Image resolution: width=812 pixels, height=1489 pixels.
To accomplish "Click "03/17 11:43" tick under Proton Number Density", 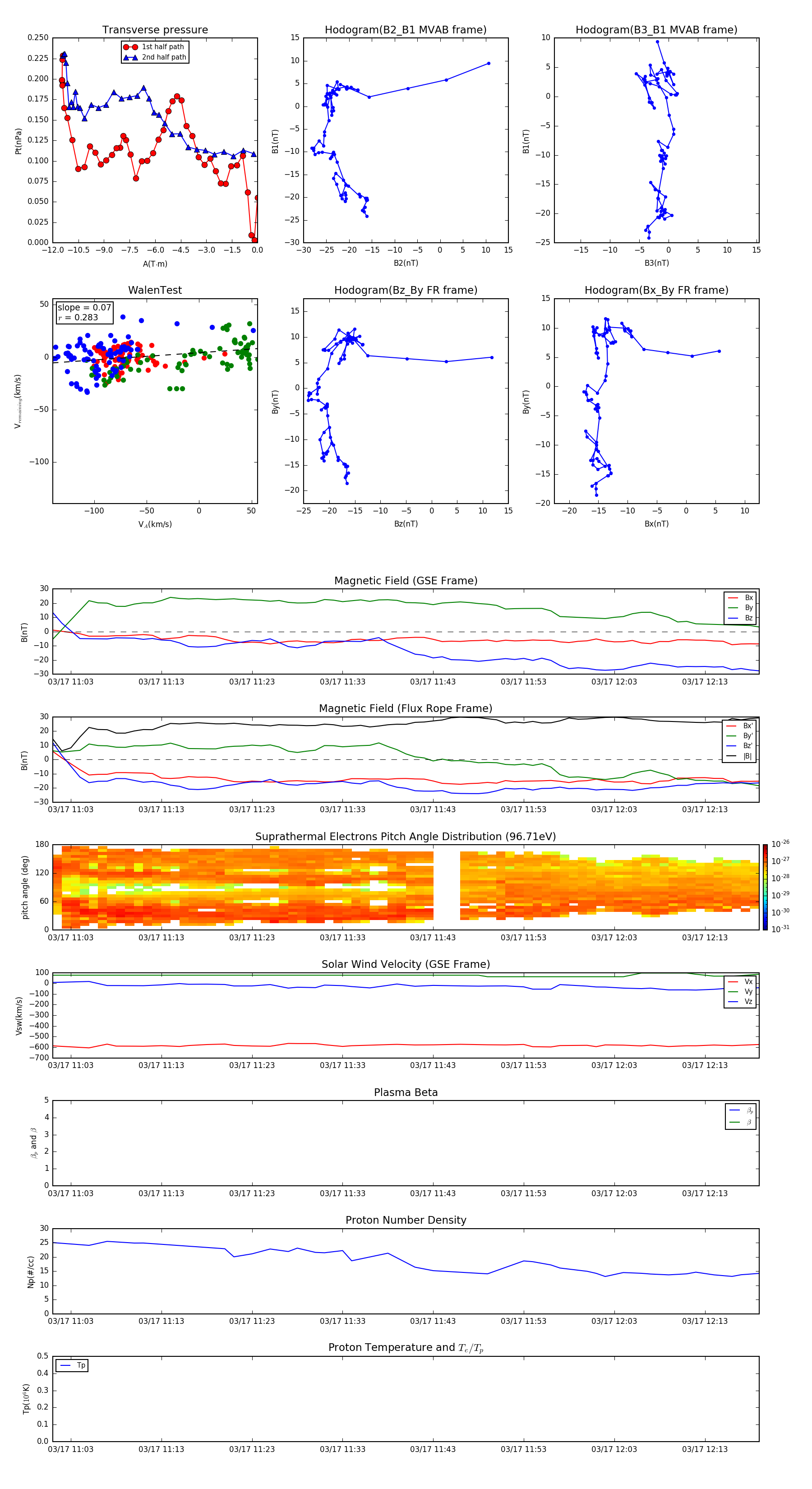I will (433, 1321).
